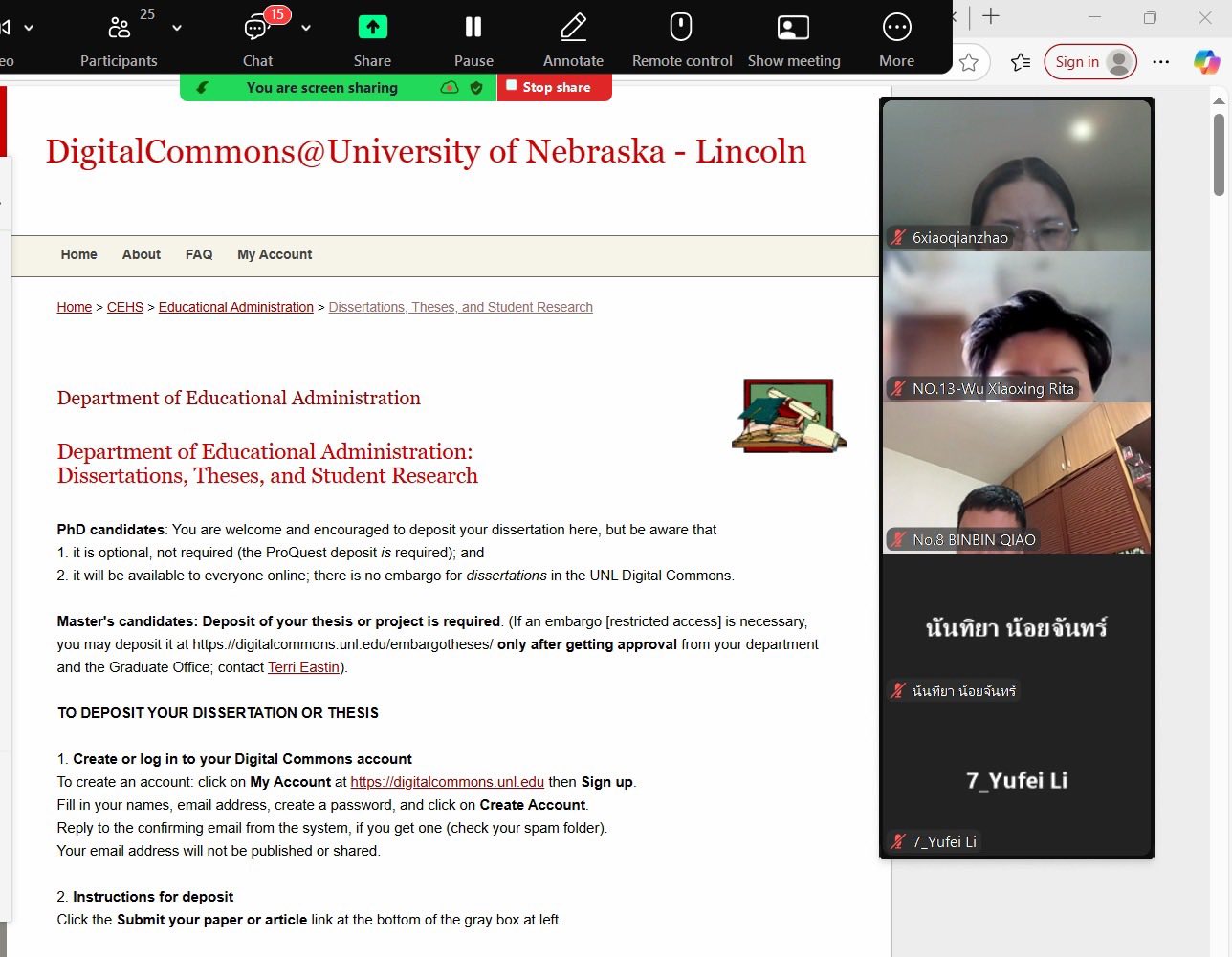1232x957 pixels.
Task: Select the 7_Yufei Li participant tile
Action: (1016, 780)
